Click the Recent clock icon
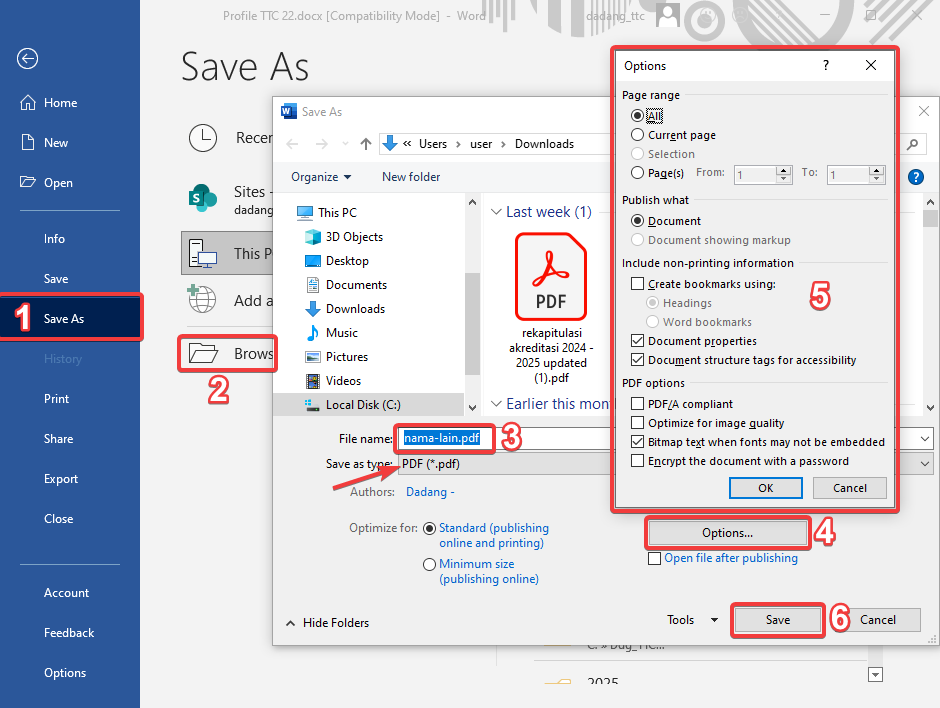The image size is (940, 708). tap(203, 138)
